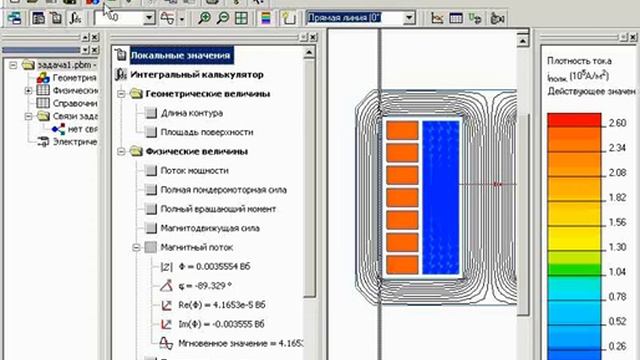Screen dimensions: 640x360
Task: Click the Uφ circuit toolbar icon
Action: (475, 18)
